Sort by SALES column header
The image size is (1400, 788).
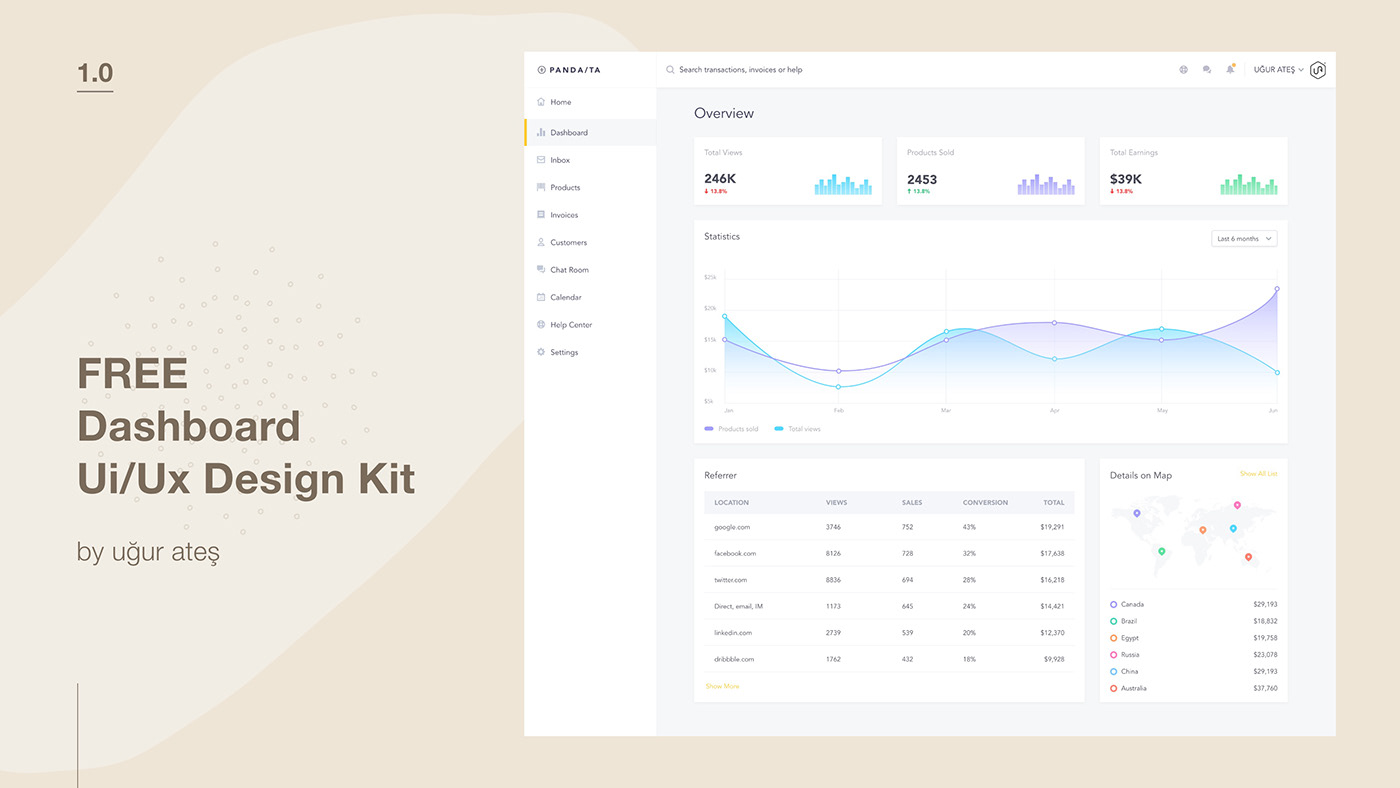pyautogui.click(x=912, y=502)
